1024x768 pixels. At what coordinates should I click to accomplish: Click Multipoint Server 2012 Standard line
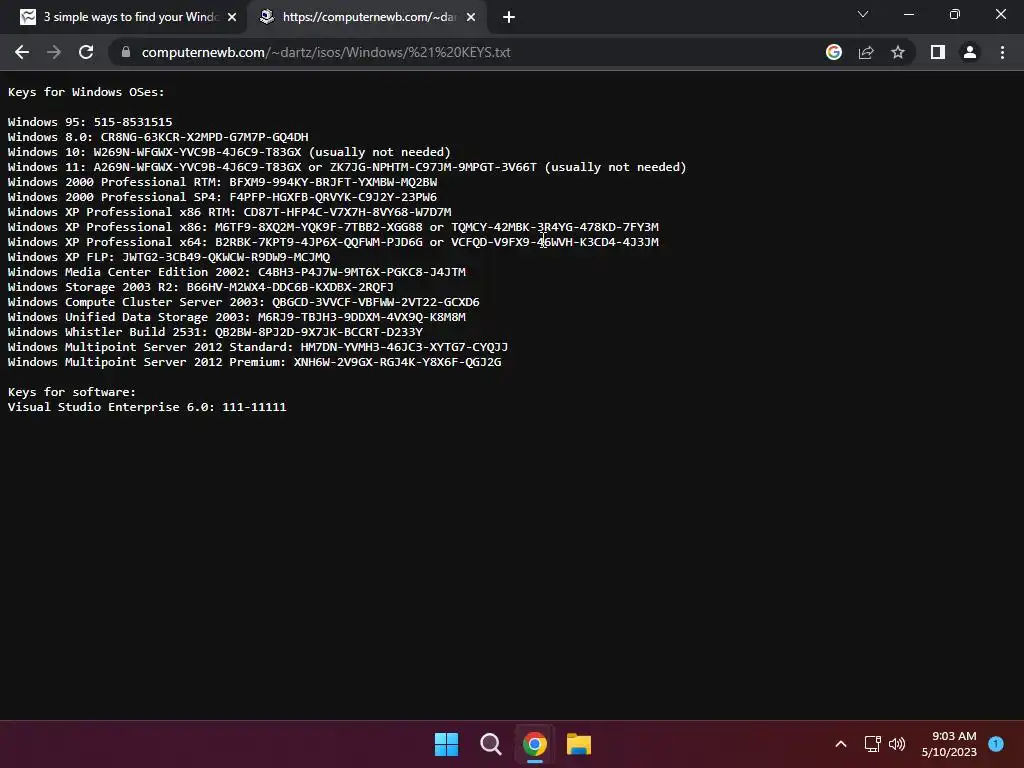coord(258,347)
